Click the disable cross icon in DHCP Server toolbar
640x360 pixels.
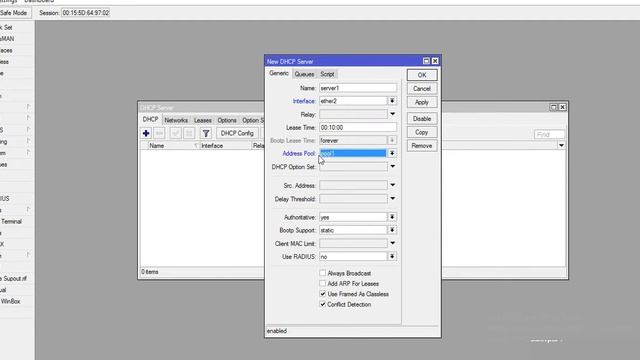click(x=189, y=133)
